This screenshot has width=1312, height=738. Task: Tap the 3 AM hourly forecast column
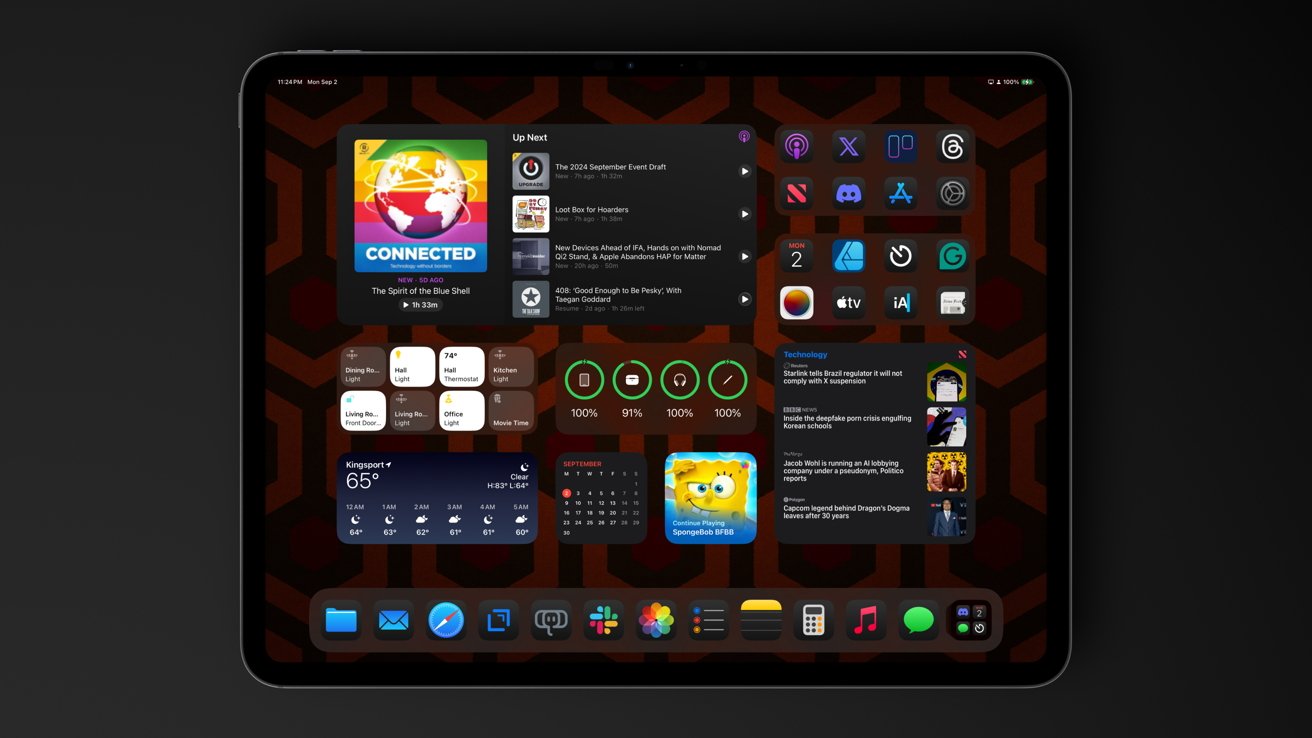455,520
